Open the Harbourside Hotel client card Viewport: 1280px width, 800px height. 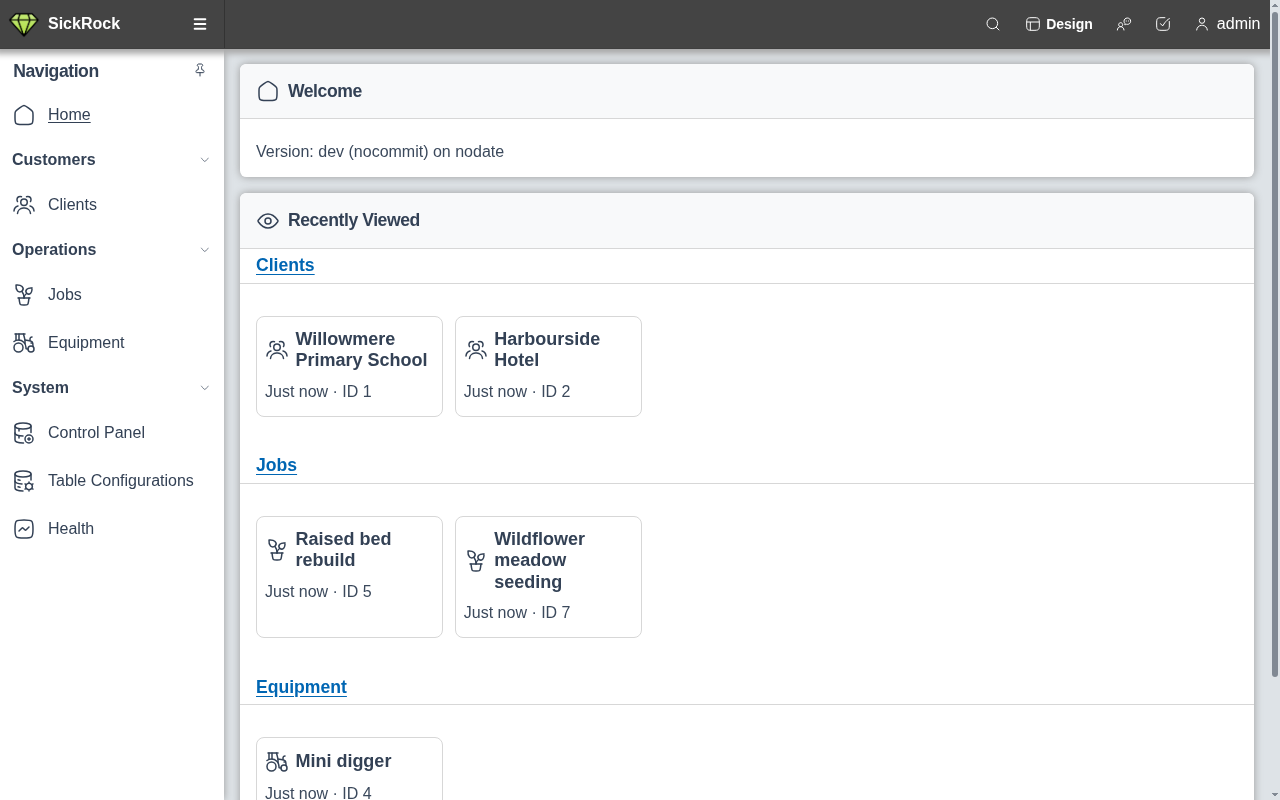548,366
